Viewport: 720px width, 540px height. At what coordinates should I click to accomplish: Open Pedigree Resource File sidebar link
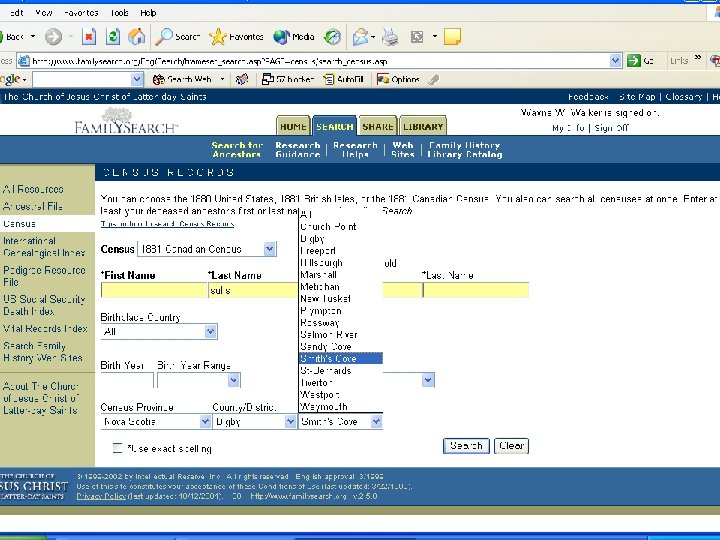pyautogui.click(x=44, y=276)
